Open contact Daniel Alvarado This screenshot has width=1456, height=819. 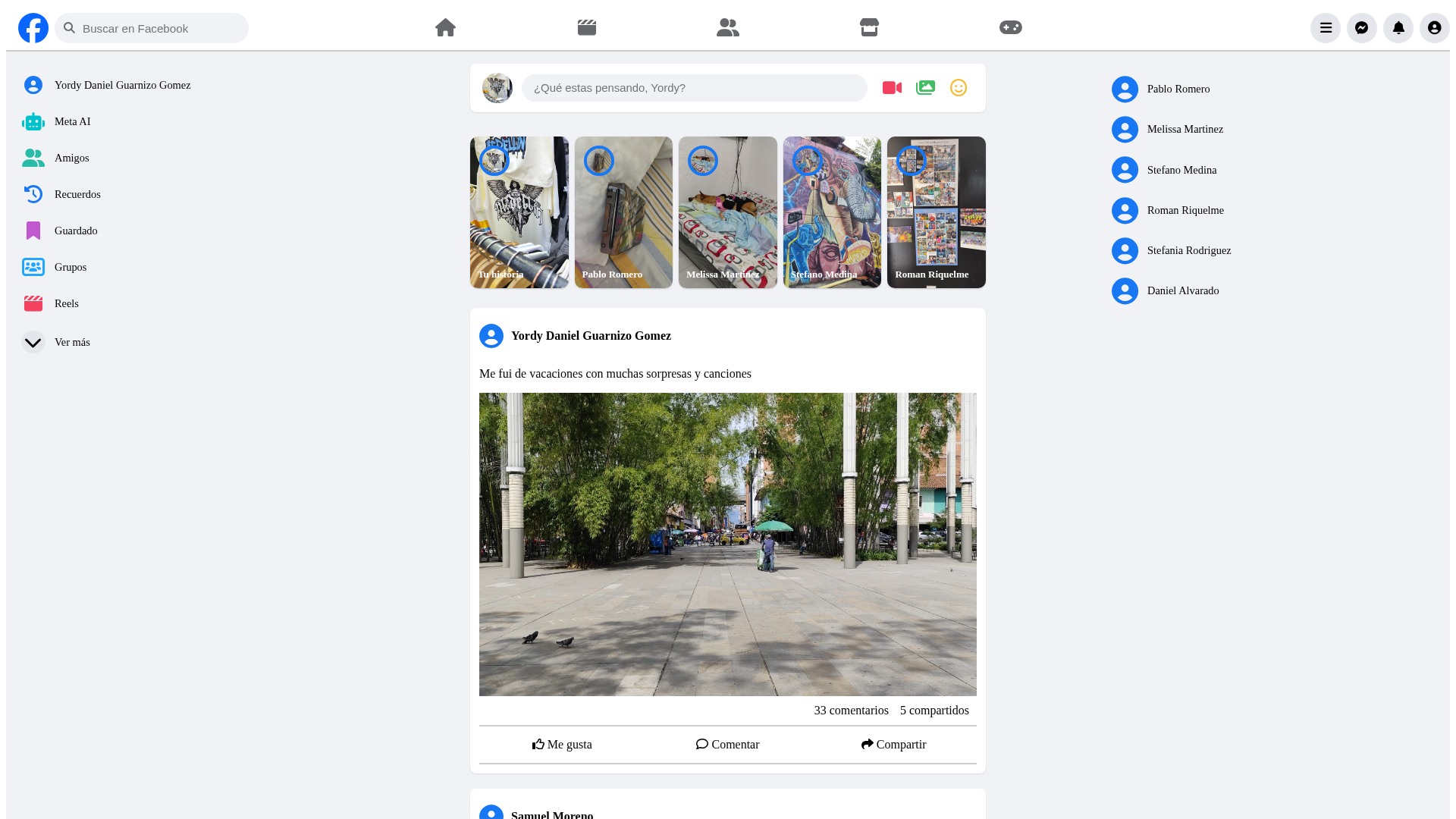(x=1166, y=290)
